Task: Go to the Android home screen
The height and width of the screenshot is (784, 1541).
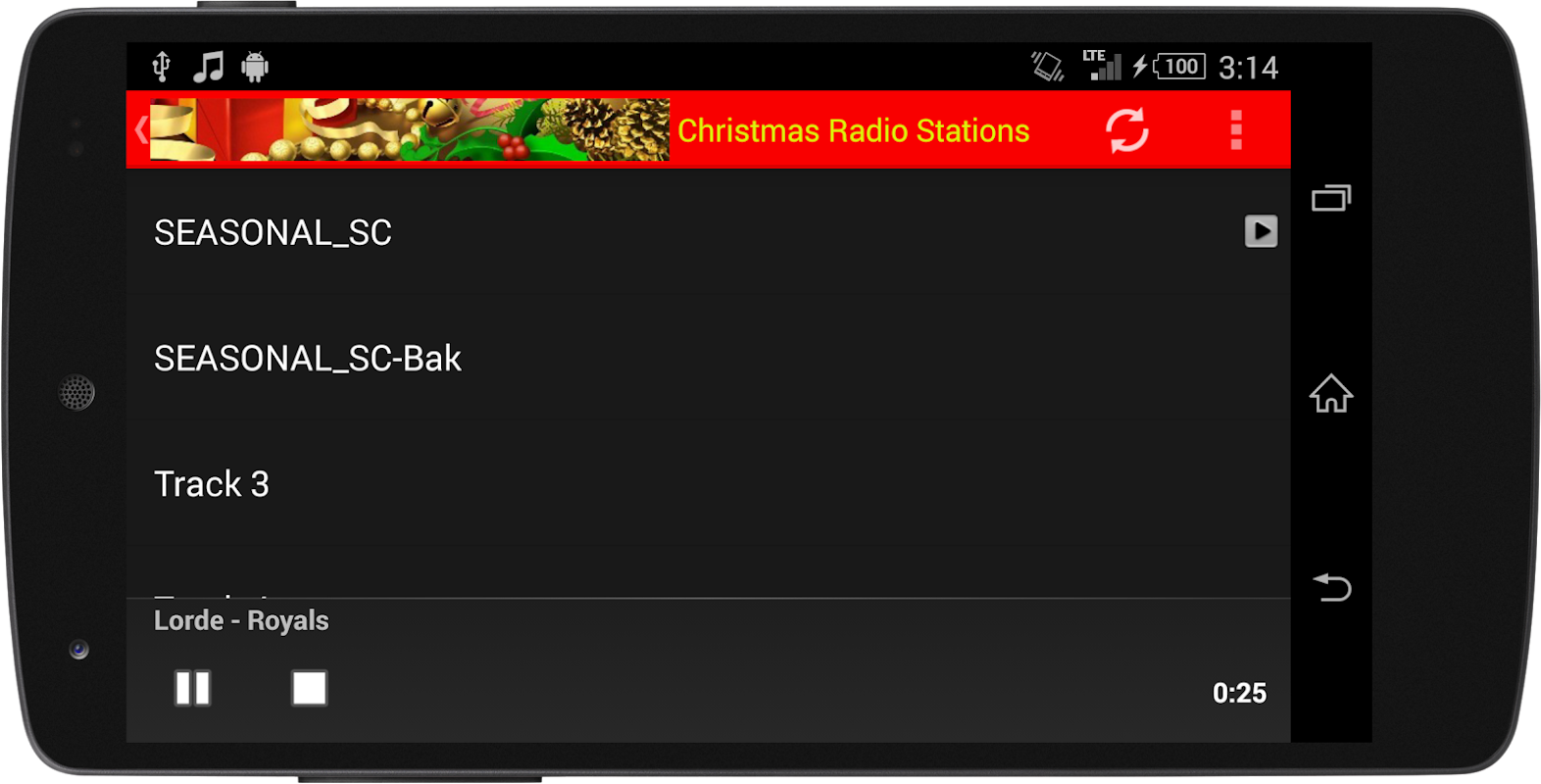Action: tap(1331, 394)
